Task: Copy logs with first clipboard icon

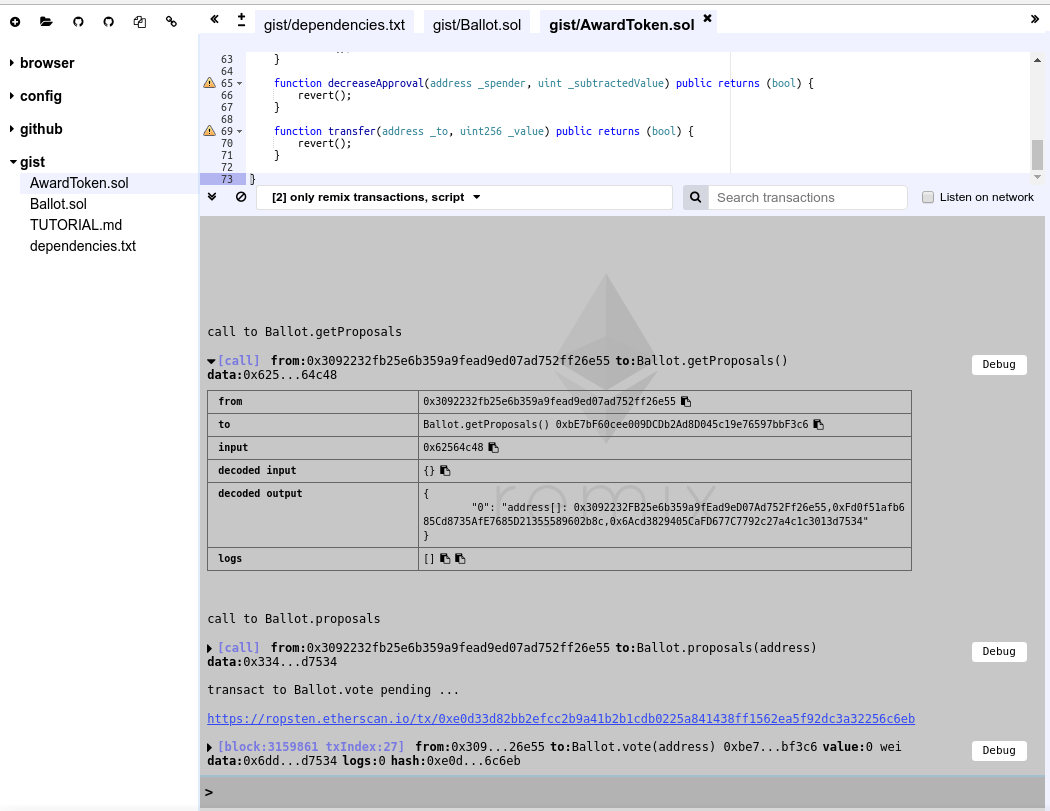Action: tap(445, 559)
